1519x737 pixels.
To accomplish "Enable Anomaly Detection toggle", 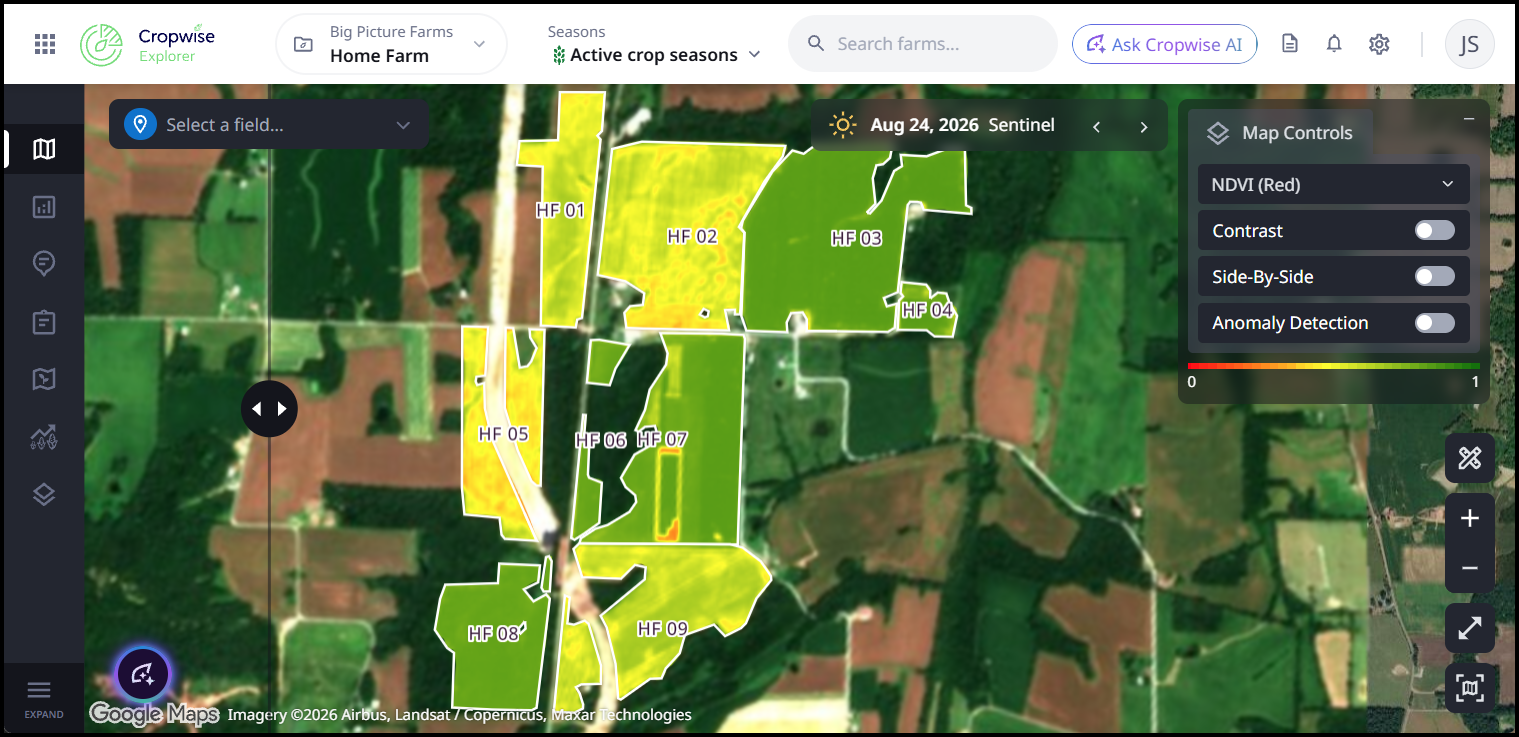I will pyautogui.click(x=1435, y=323).
